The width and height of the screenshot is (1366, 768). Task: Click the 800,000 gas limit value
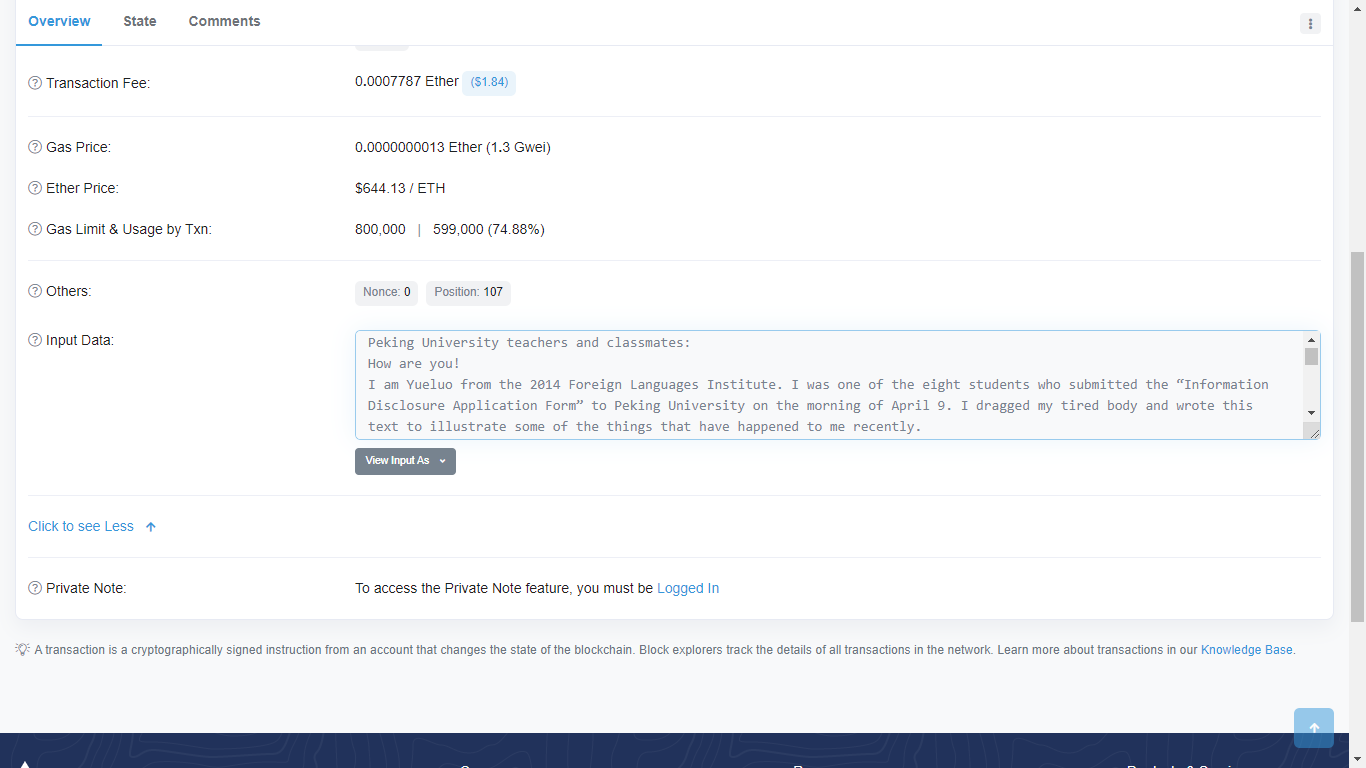[380, 229]
